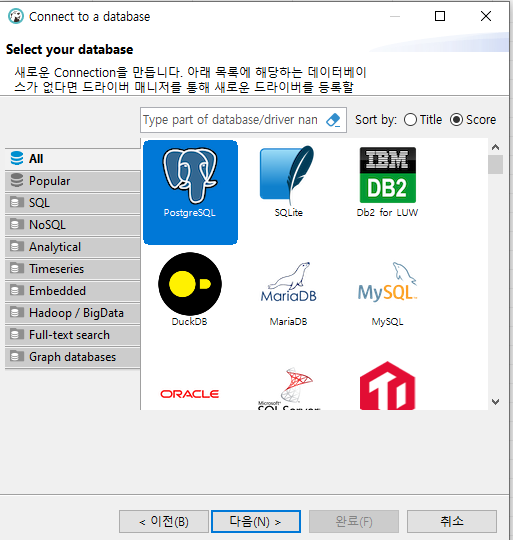Select the Oracle database logo

coord(190,394)
